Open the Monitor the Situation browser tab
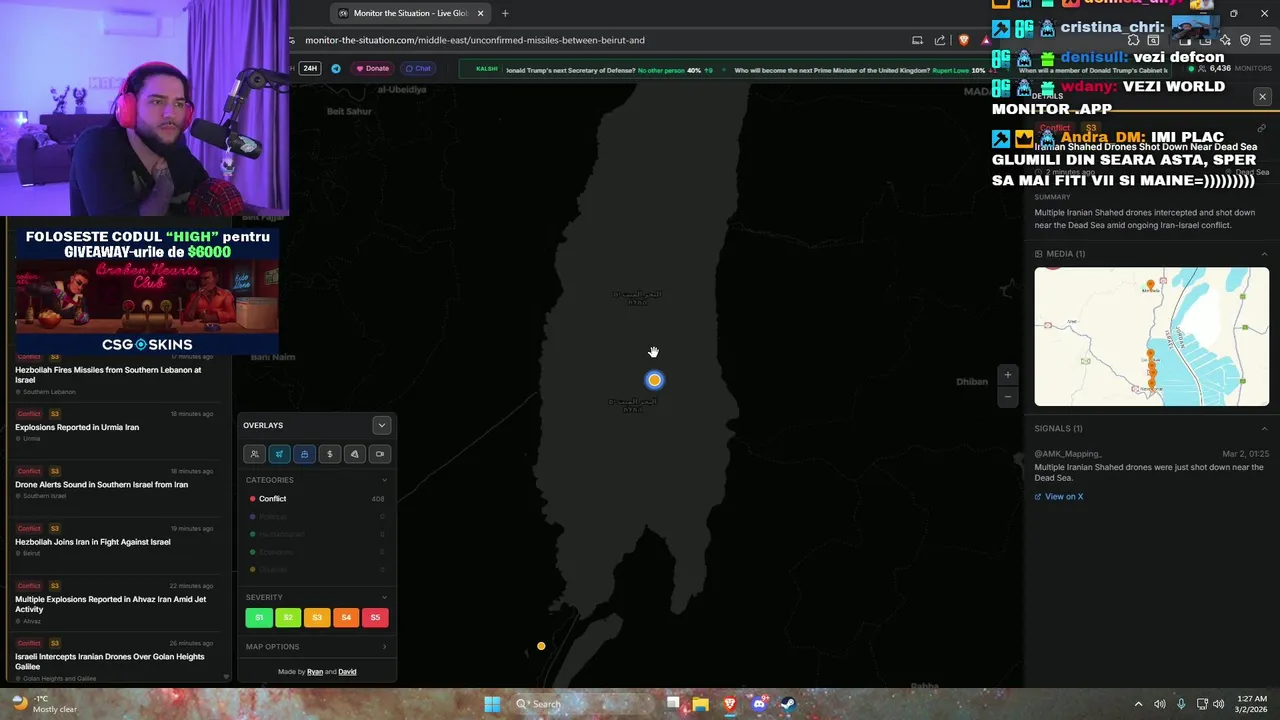1280x720 pixels. click(x=410, y=13)
